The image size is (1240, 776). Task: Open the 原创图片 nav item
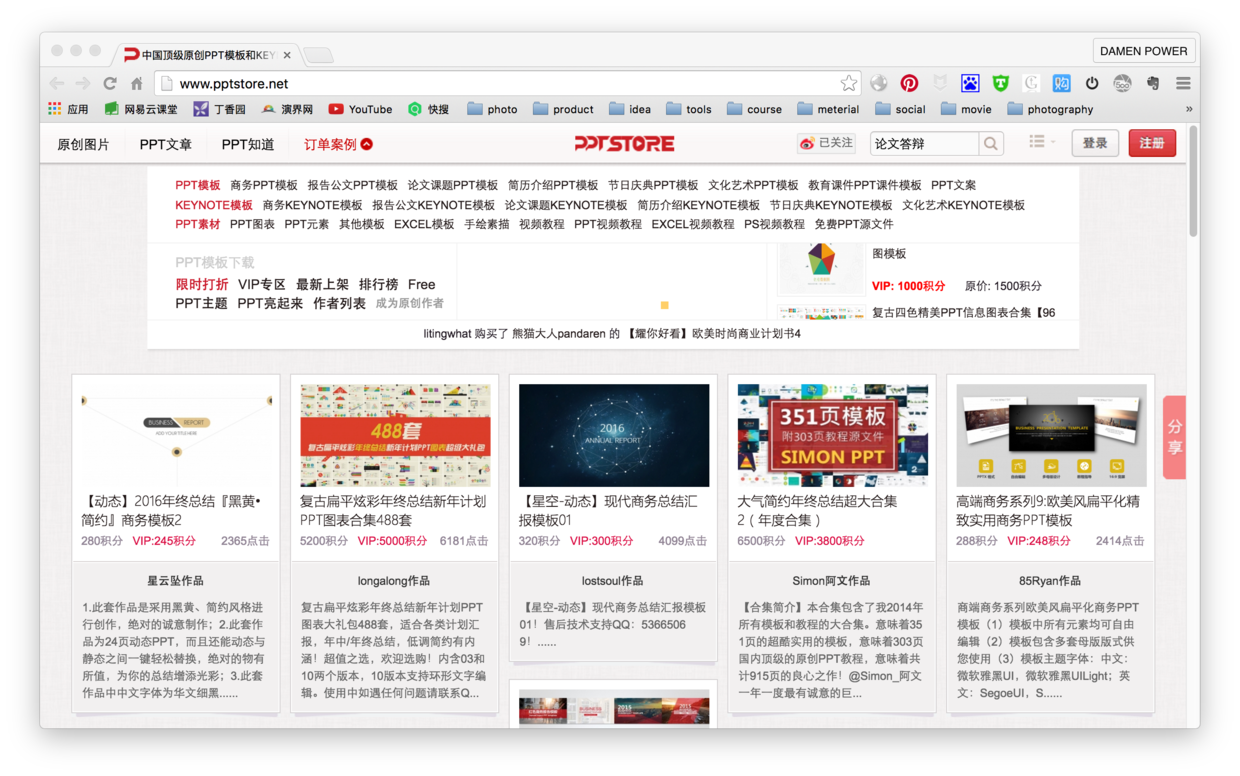pyautogui.click(x=83, y=145)
